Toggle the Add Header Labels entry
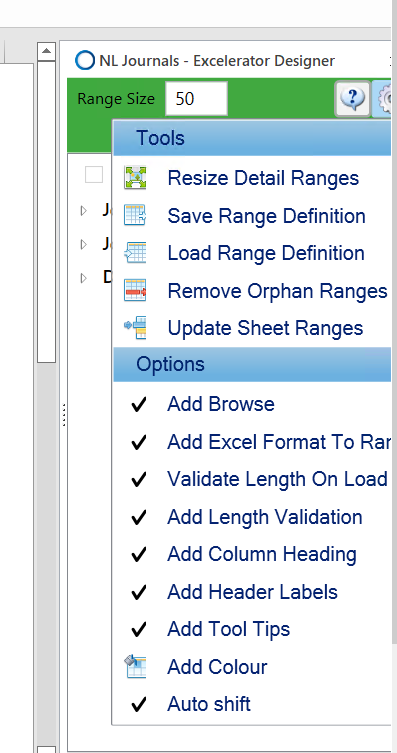397x753 pixels. (253, 592)
